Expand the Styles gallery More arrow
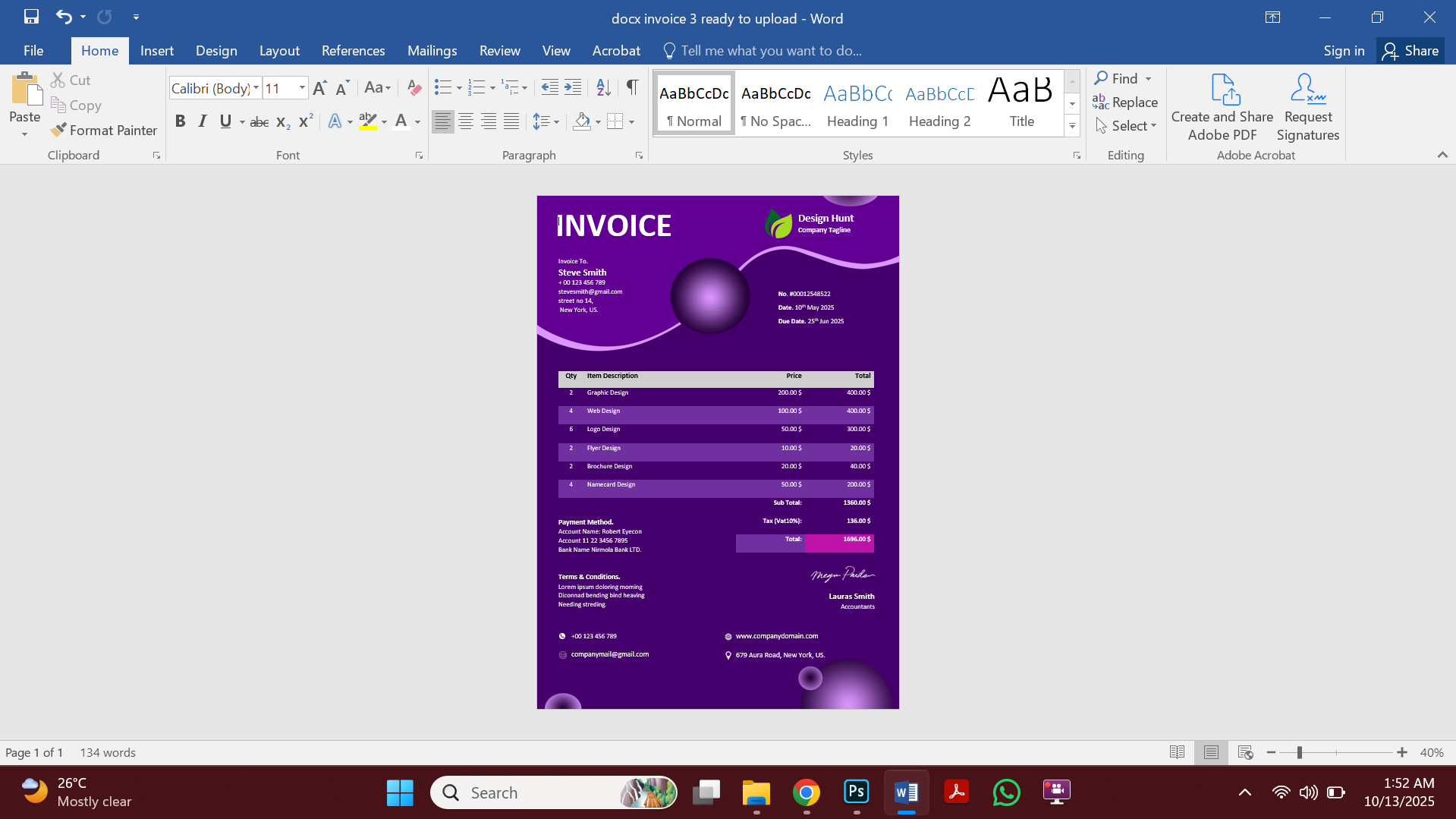 click(1072, 127)
